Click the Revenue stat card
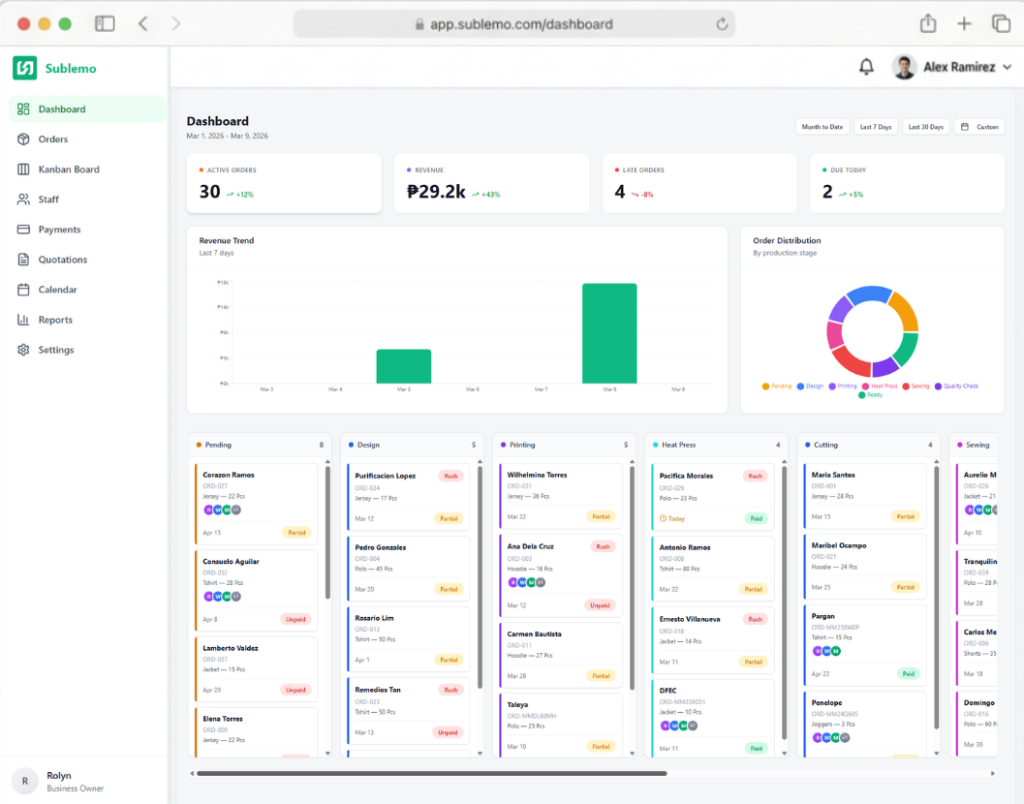1024x804 pixels. tap(492, 184)
